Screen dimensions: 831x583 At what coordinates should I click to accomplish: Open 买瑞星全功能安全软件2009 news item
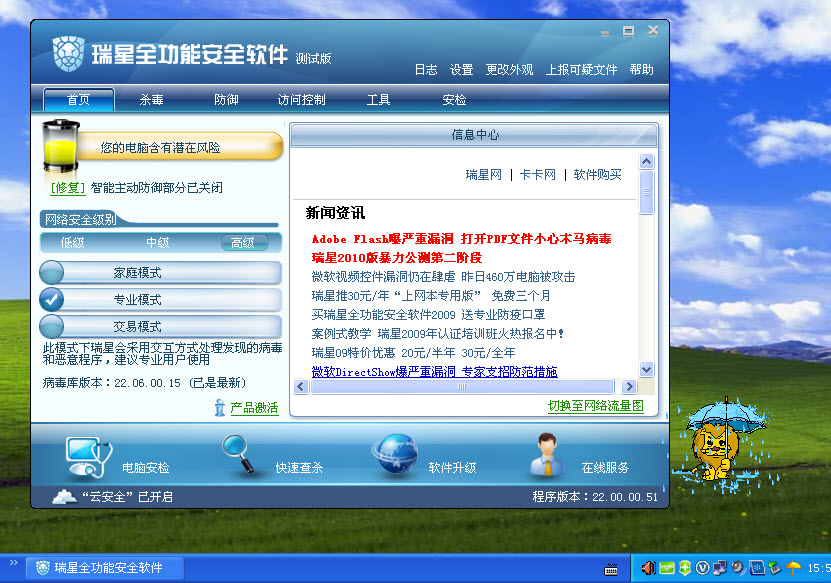[x=428, y=315]
